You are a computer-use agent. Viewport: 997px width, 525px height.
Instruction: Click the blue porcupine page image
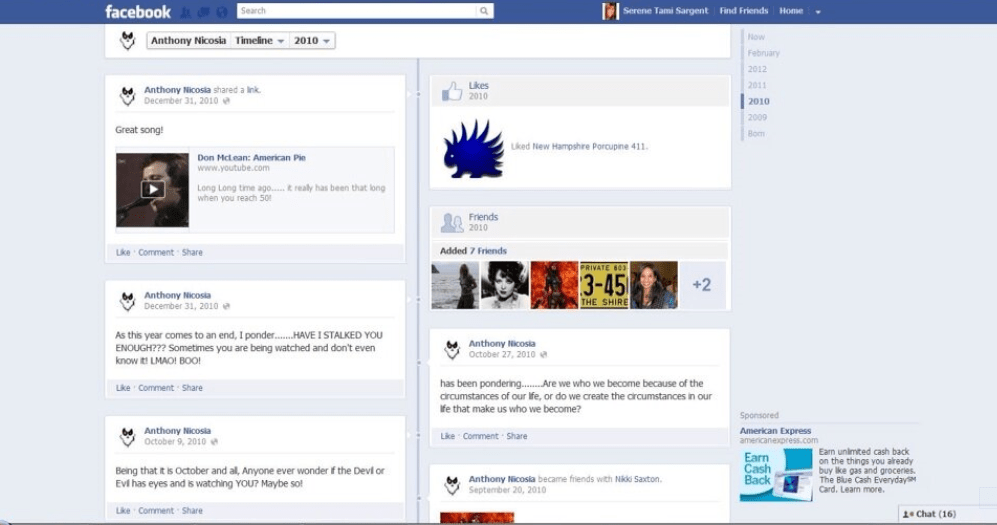click(473, 149)
